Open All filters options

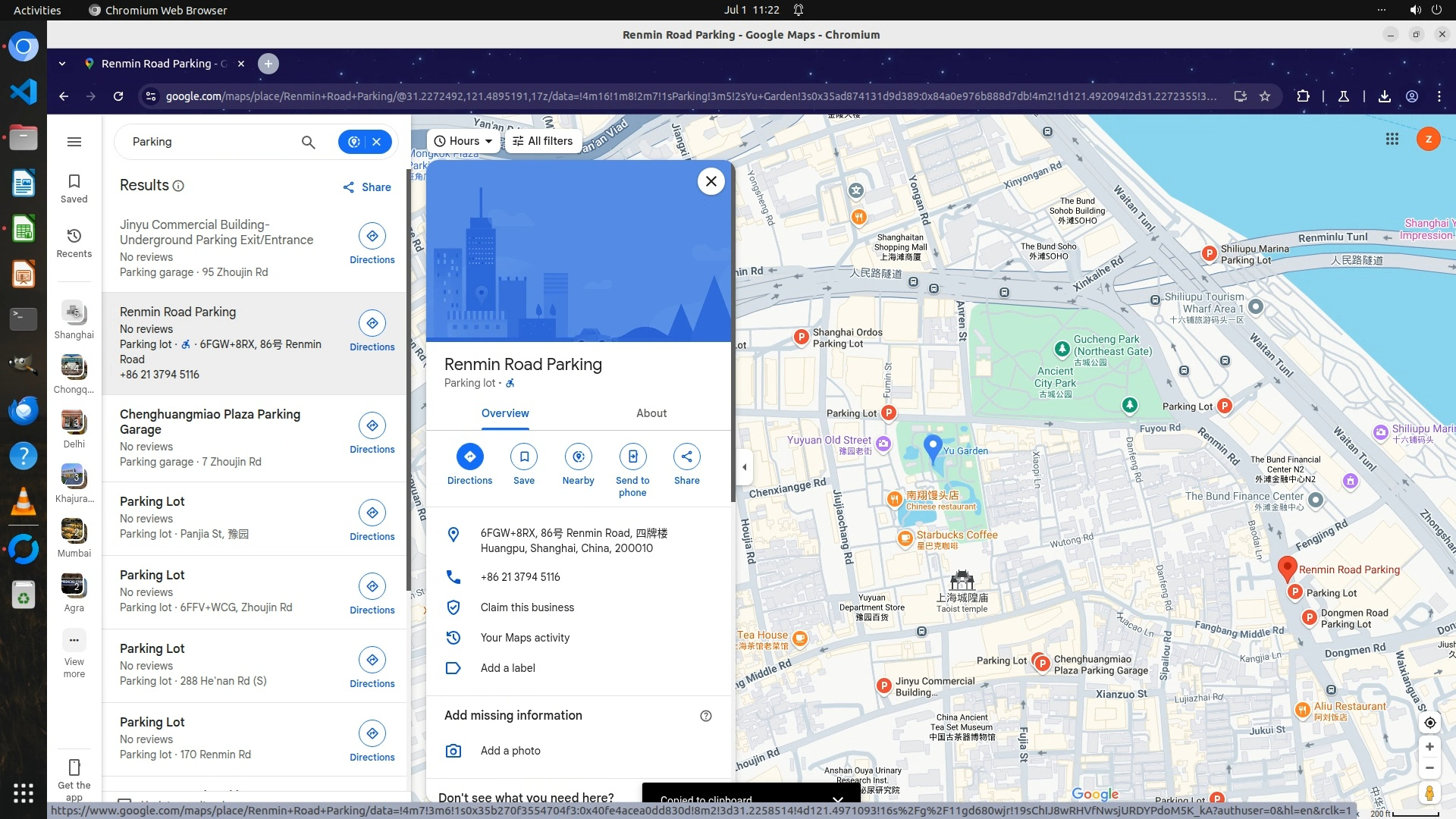(543, 141)
